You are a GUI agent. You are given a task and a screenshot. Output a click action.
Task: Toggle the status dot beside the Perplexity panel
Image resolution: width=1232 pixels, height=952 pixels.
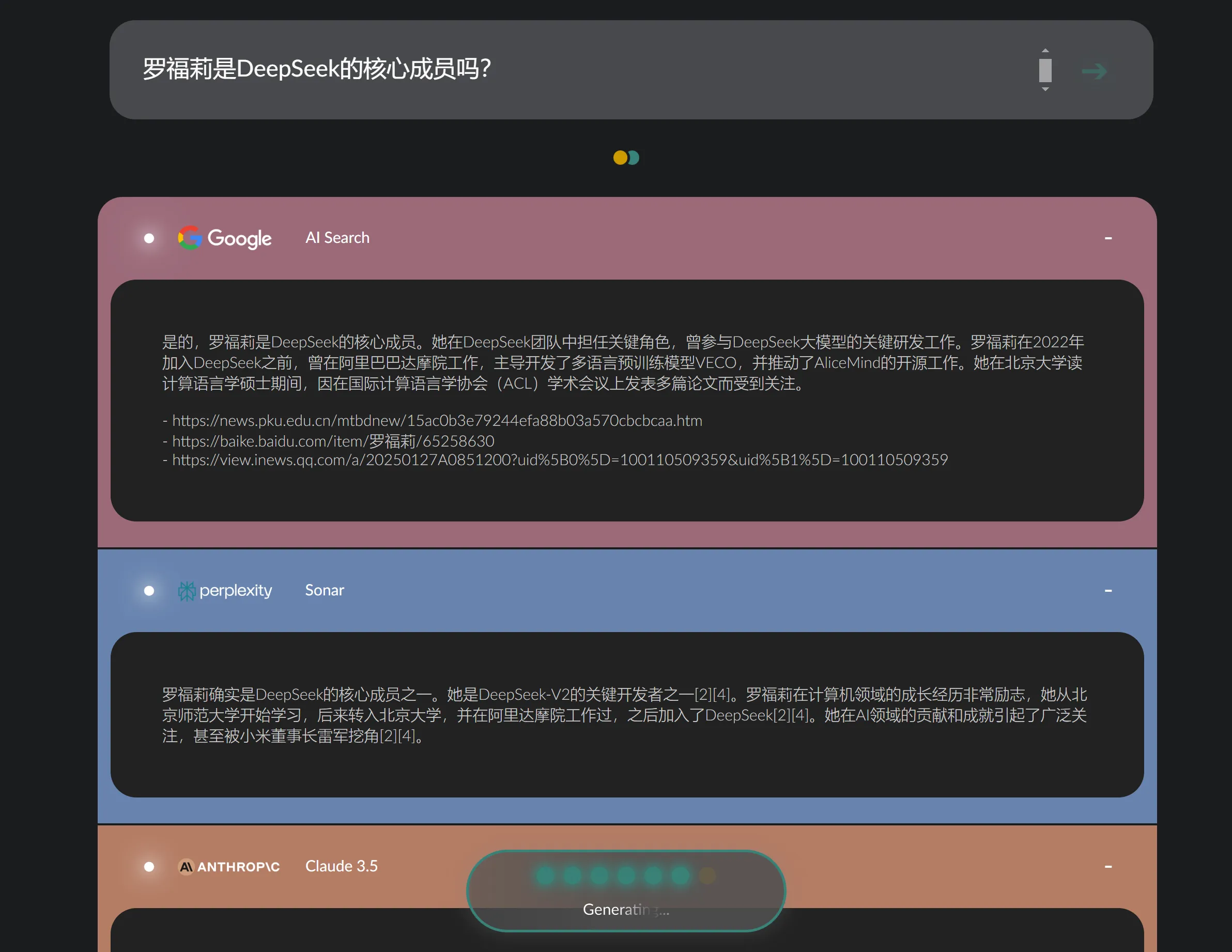148,590
